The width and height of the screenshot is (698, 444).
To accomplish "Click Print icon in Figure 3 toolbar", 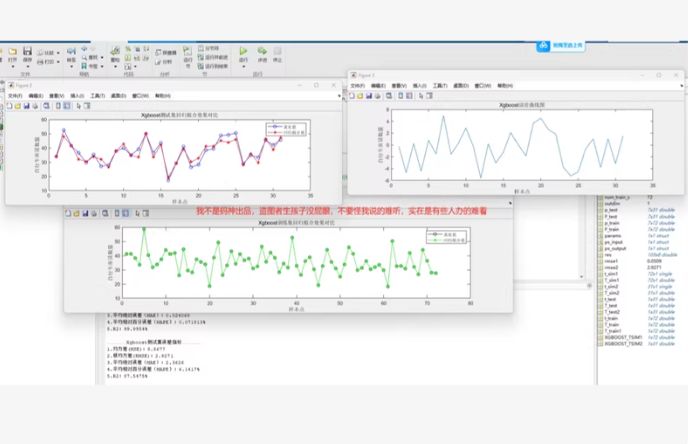I will click(x=378, y=96).
